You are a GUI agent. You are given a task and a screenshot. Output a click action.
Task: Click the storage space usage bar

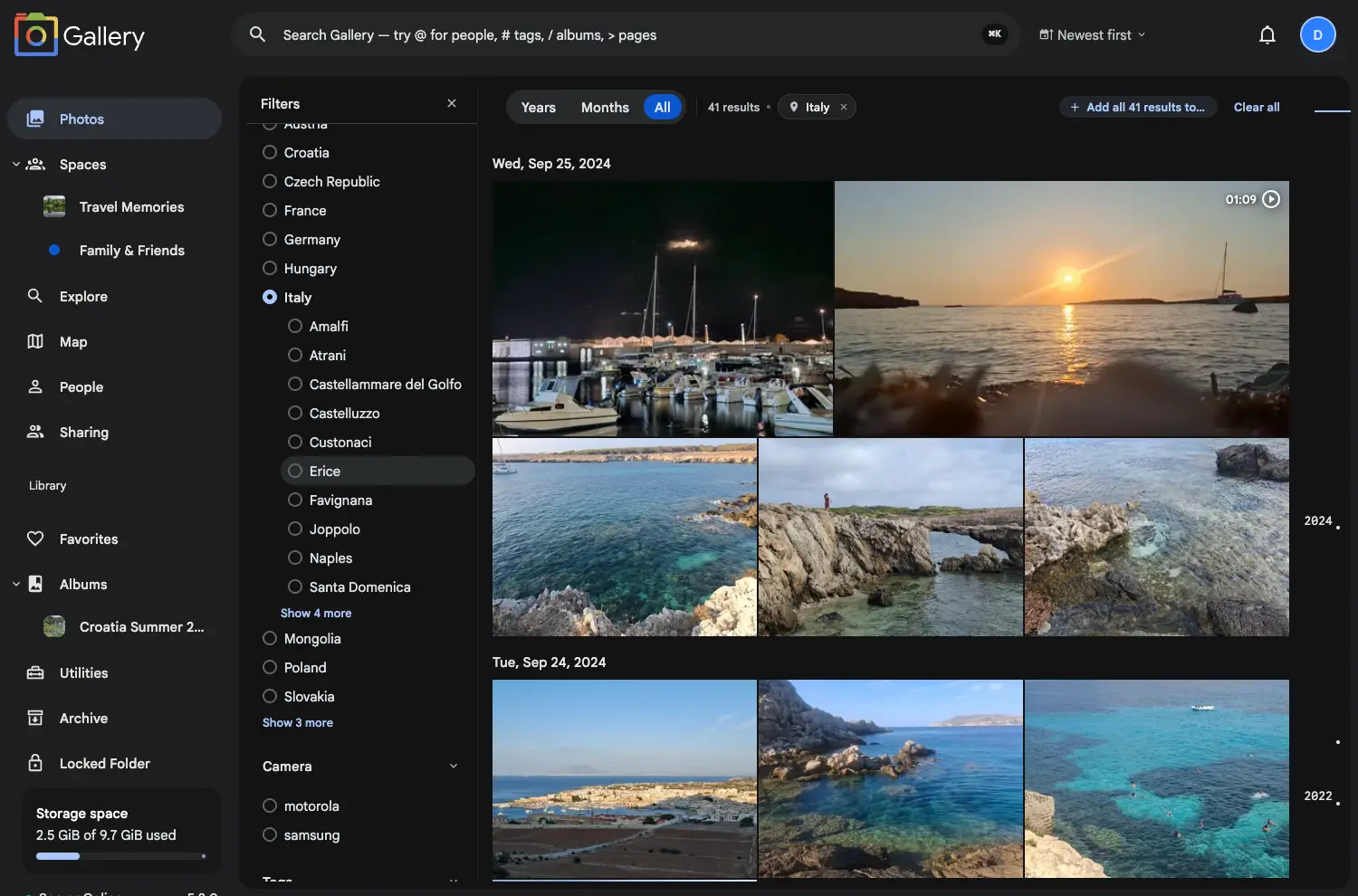click(121, 856)
